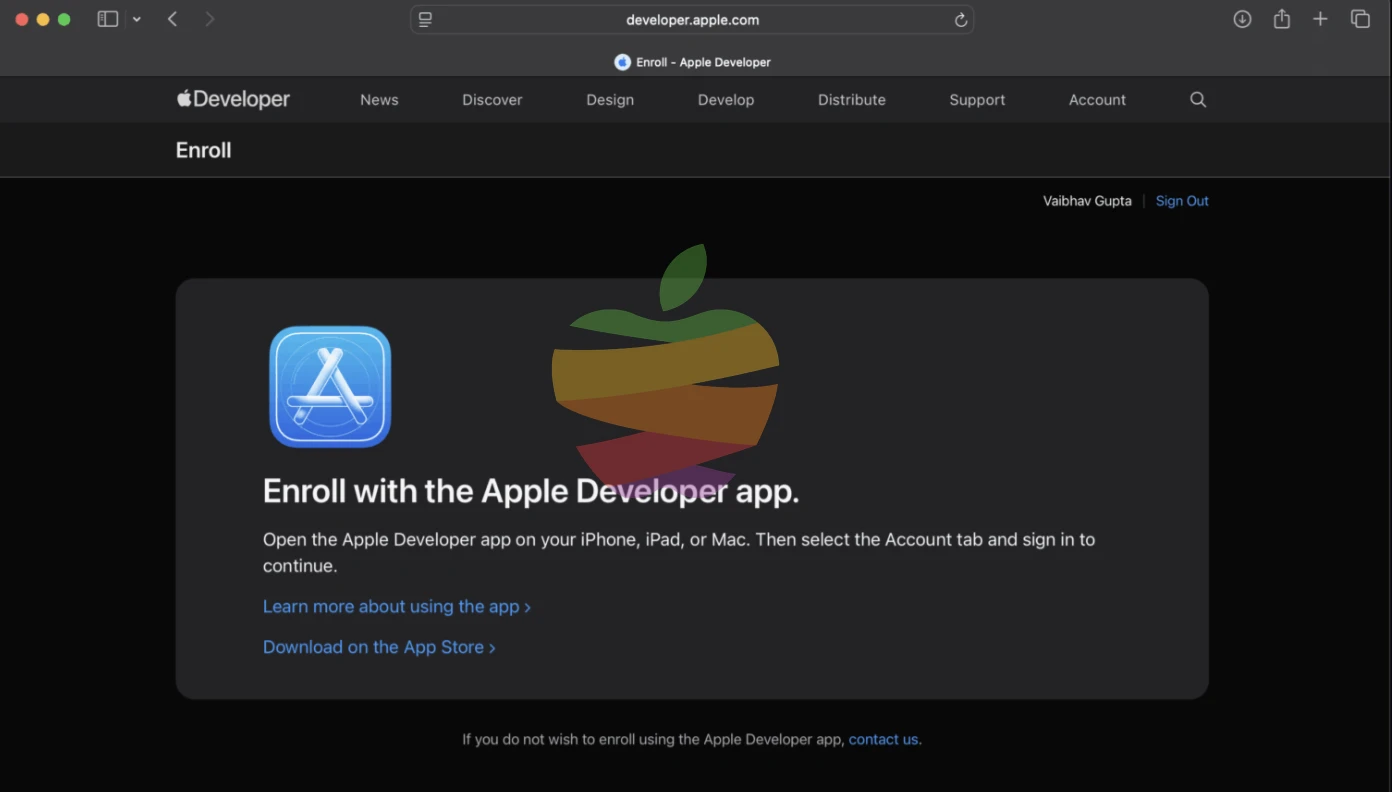The image size is (1392, 792).
Task: Click the contact us link
Action: 883,740
